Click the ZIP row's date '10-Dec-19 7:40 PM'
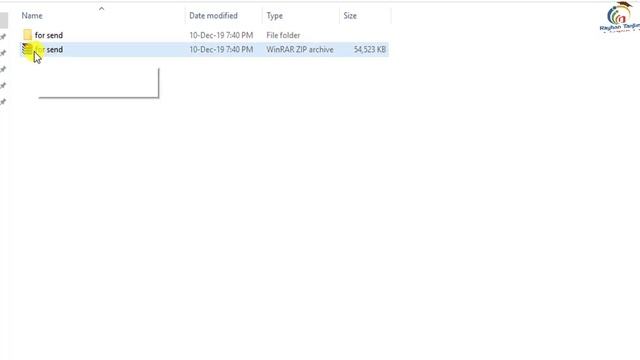This screenshot has height=360, width=640. coord(221,49)
